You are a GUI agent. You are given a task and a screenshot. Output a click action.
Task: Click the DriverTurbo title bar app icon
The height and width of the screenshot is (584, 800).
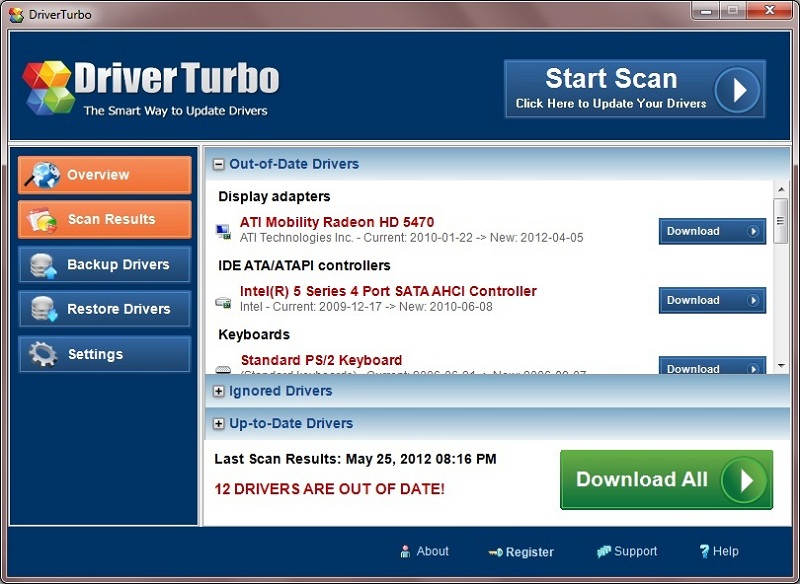[16, 15]
